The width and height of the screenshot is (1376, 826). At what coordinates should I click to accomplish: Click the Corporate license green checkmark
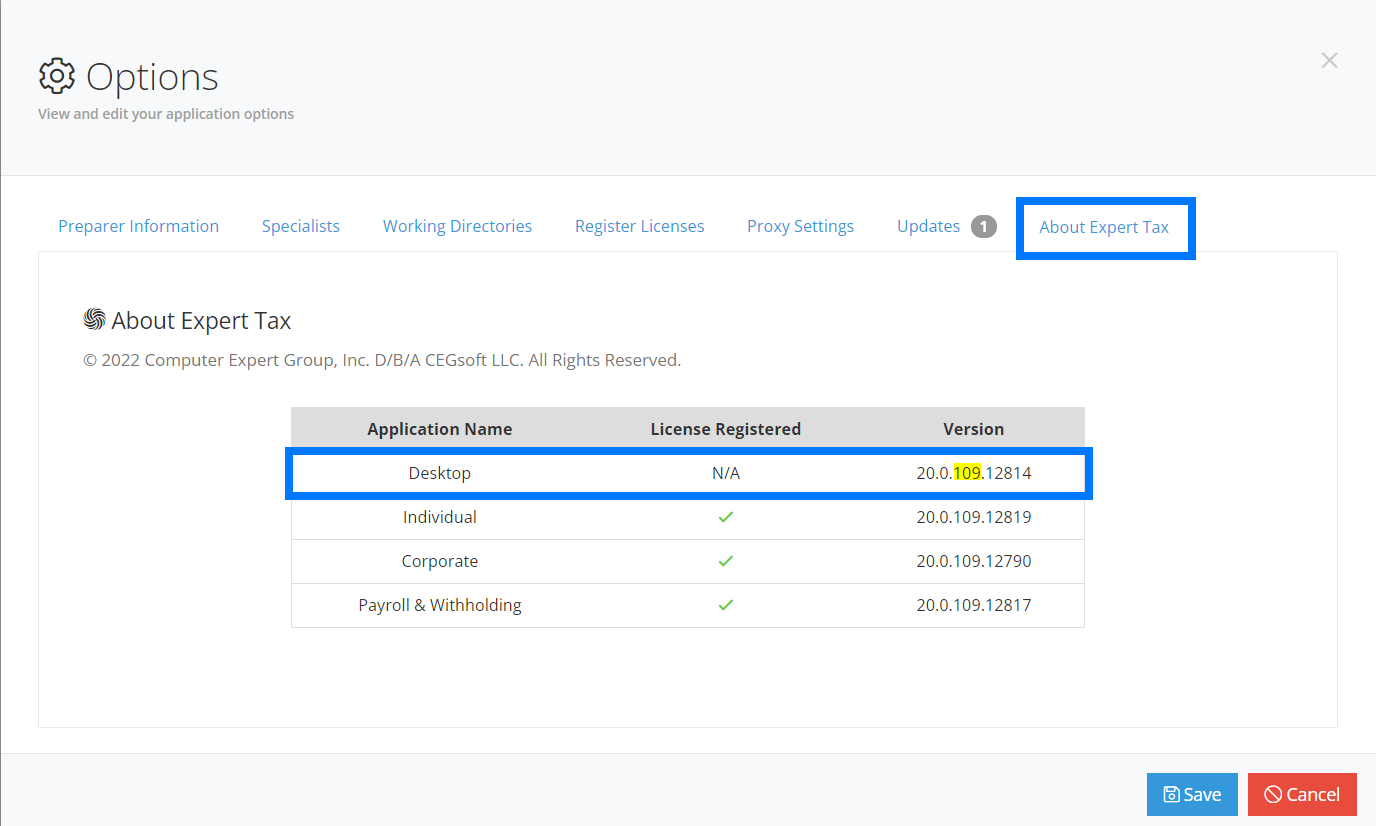point(726,561)
